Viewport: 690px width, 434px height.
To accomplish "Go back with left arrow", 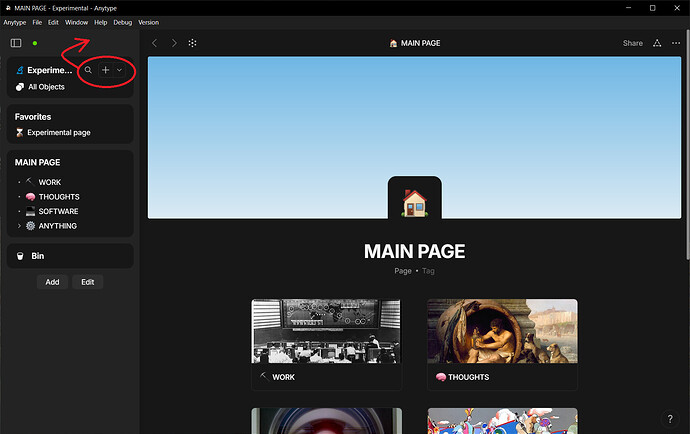I will pos(154,43).
